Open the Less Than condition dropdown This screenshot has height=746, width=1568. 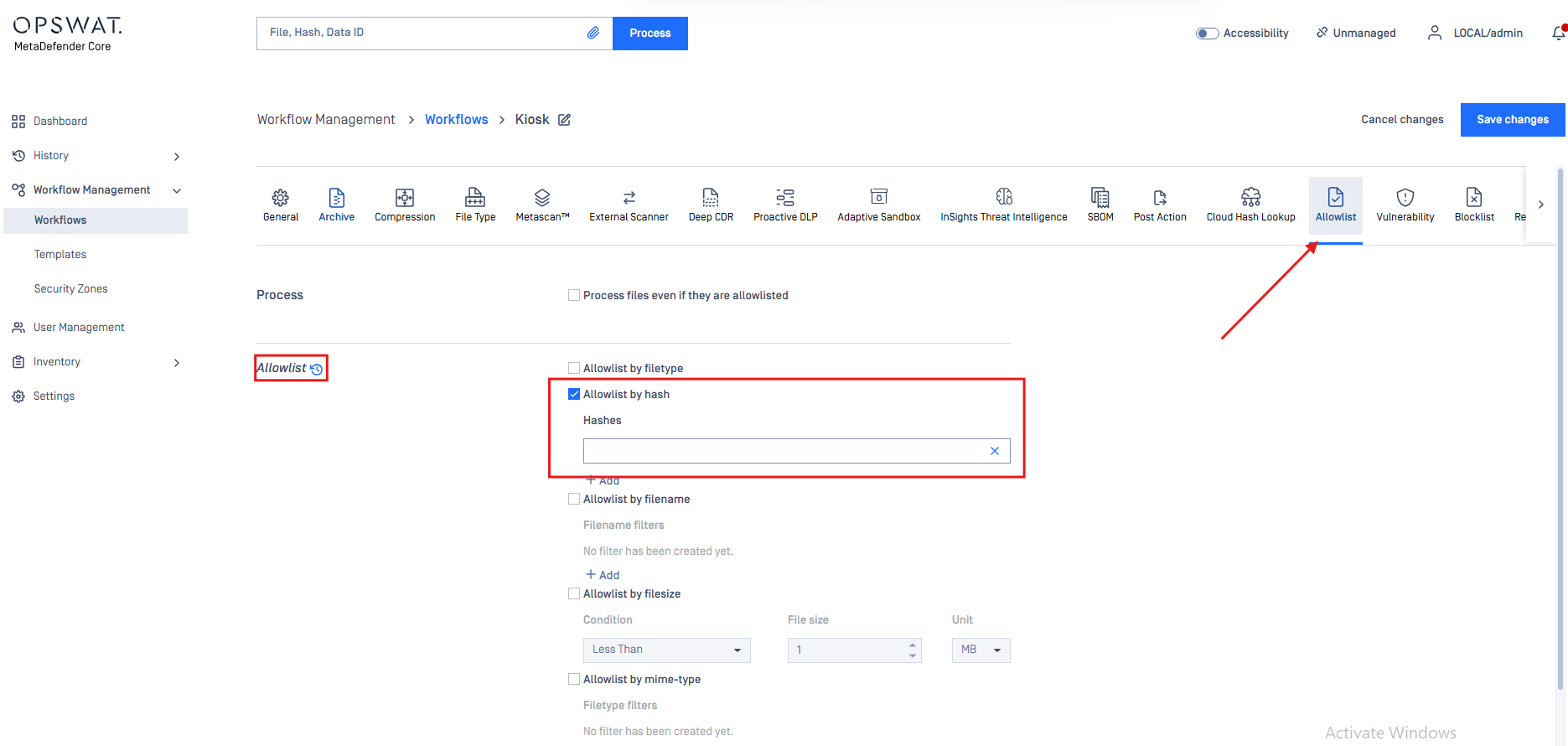coord(667,650)
